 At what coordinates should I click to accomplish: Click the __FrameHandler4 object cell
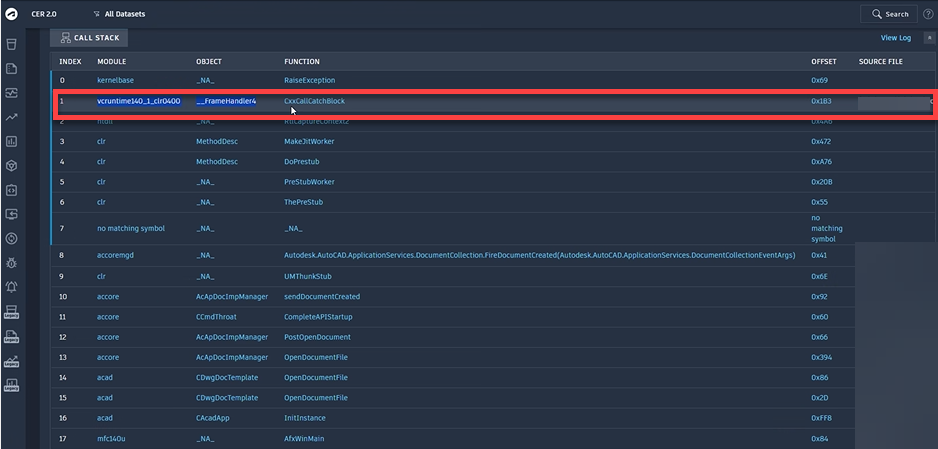pos(226,101)
